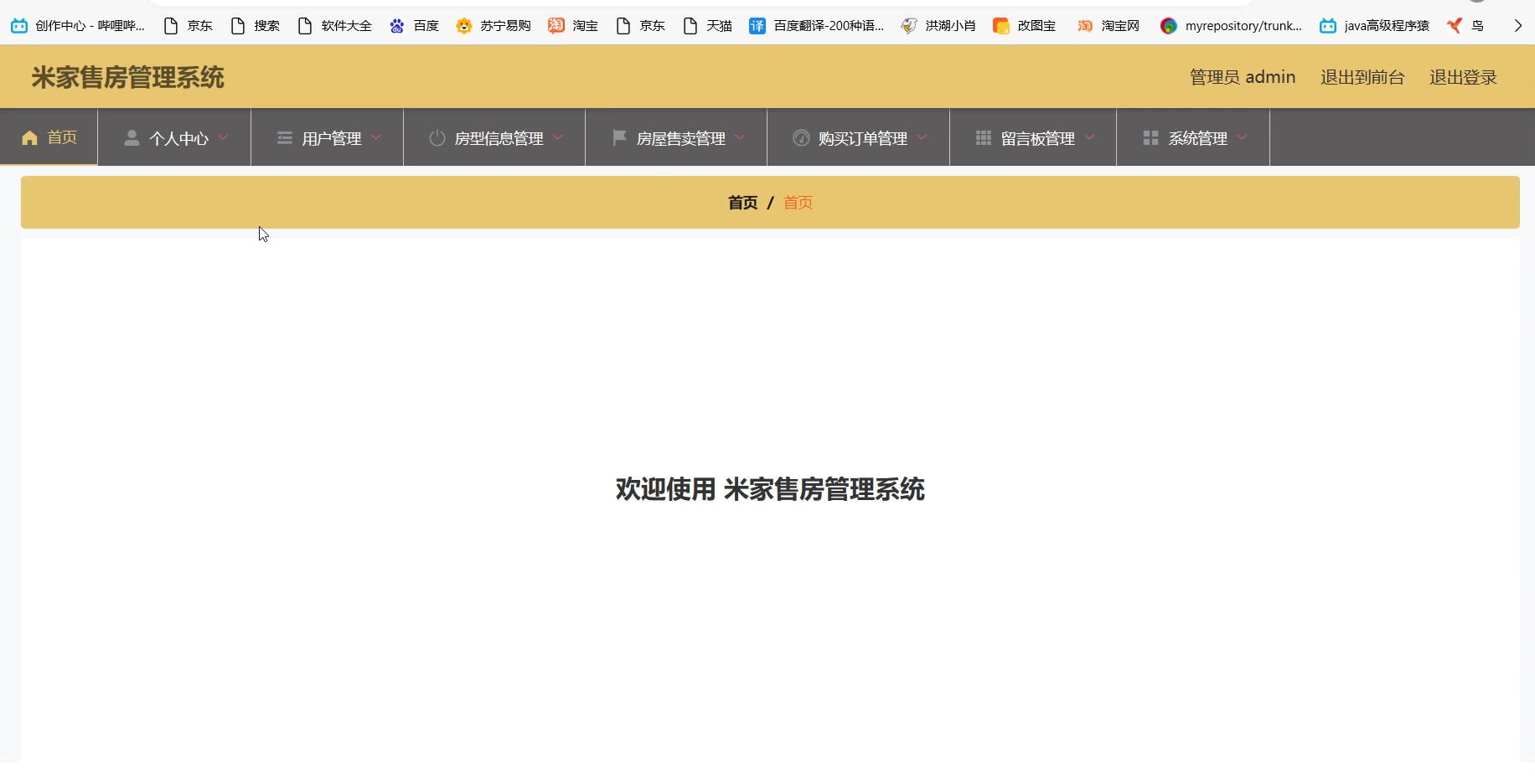Image resolution: width=1535 pixels, height=784 pixels.
Task: Click the 米家售房管理系统 header title
Action: 128,78
